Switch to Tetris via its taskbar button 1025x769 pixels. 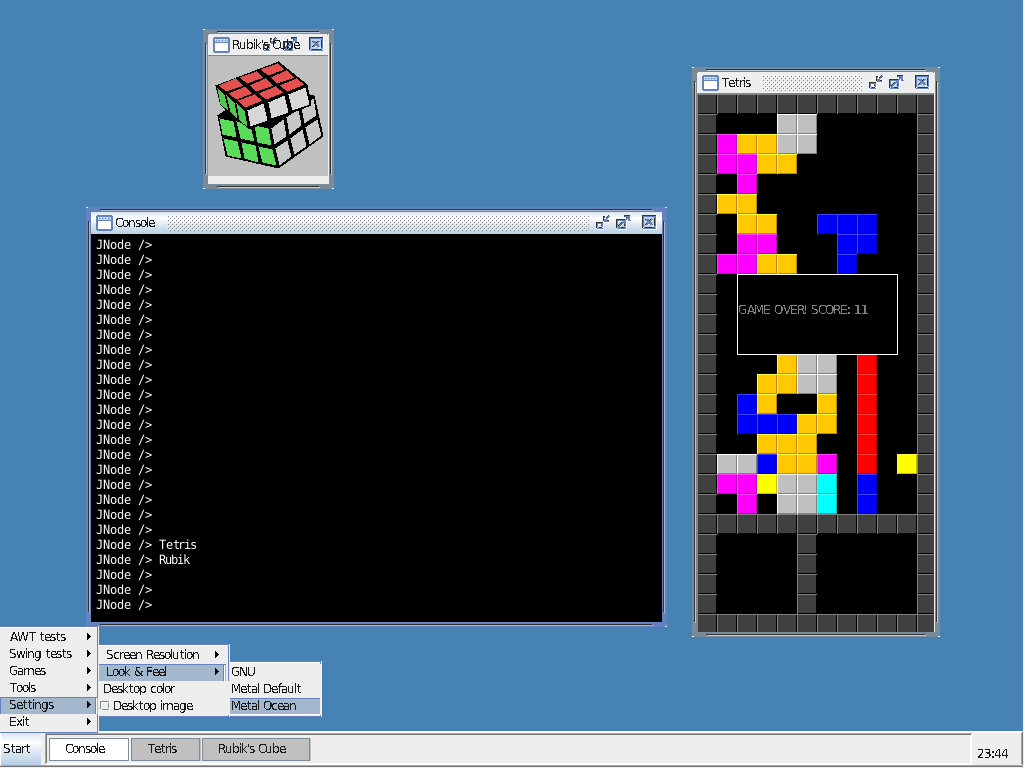pos(163,749)
